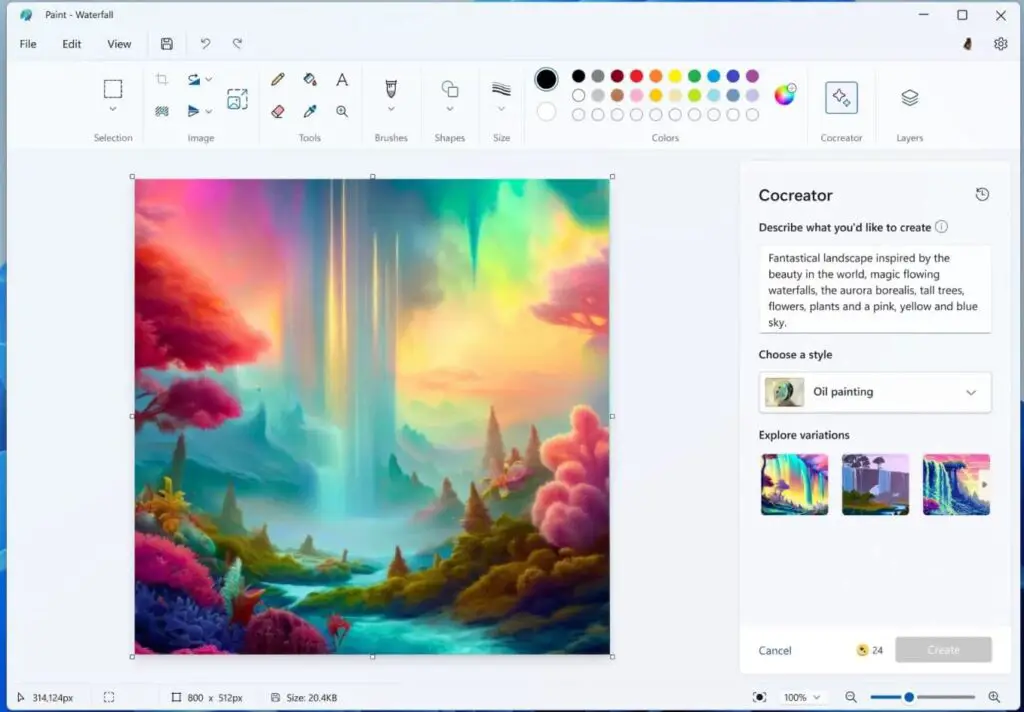
Task: Open the Magnifier tool
Action: (x=342, y=110)
